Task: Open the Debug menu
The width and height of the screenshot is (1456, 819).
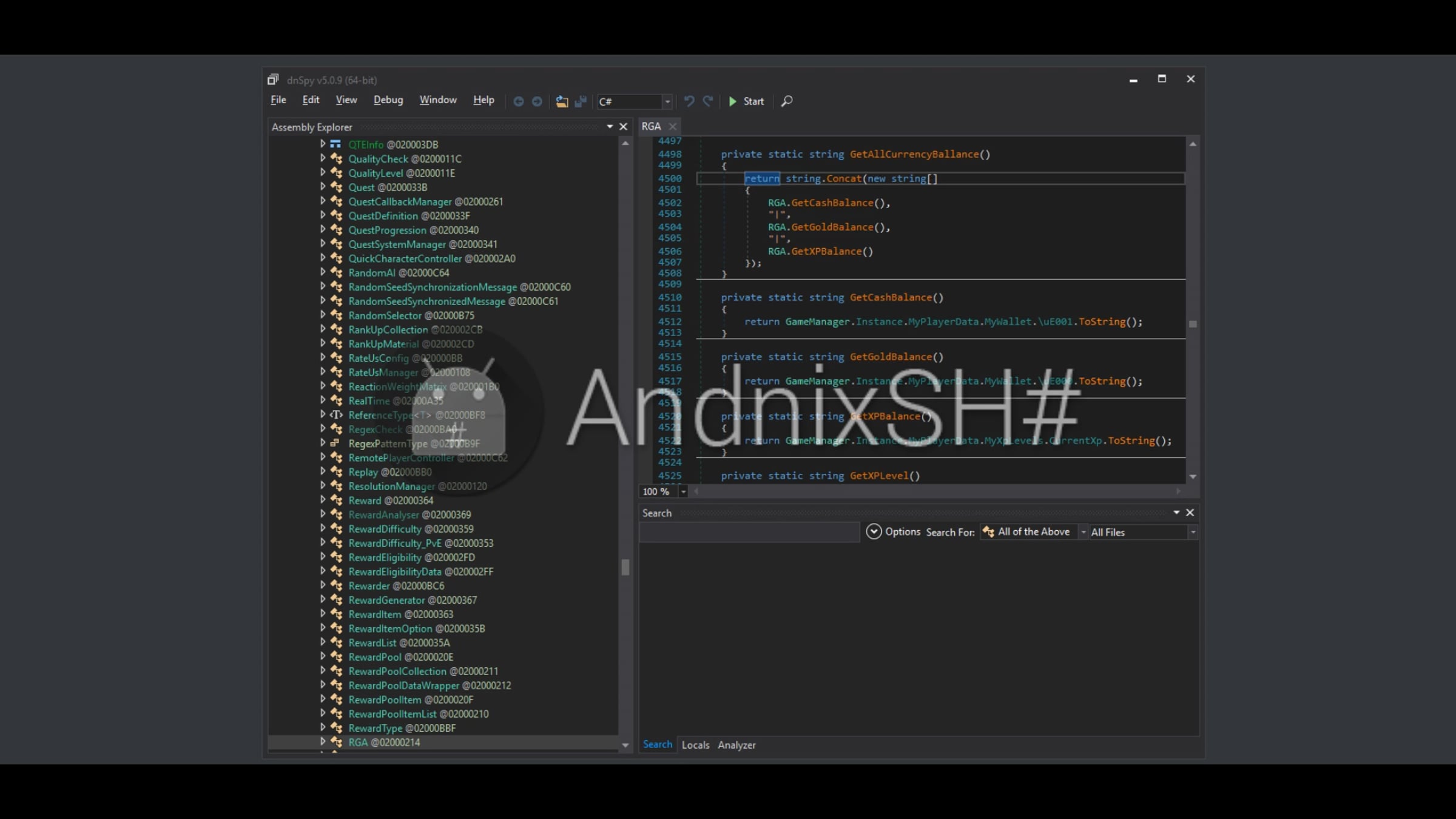Action: [388, 100]
